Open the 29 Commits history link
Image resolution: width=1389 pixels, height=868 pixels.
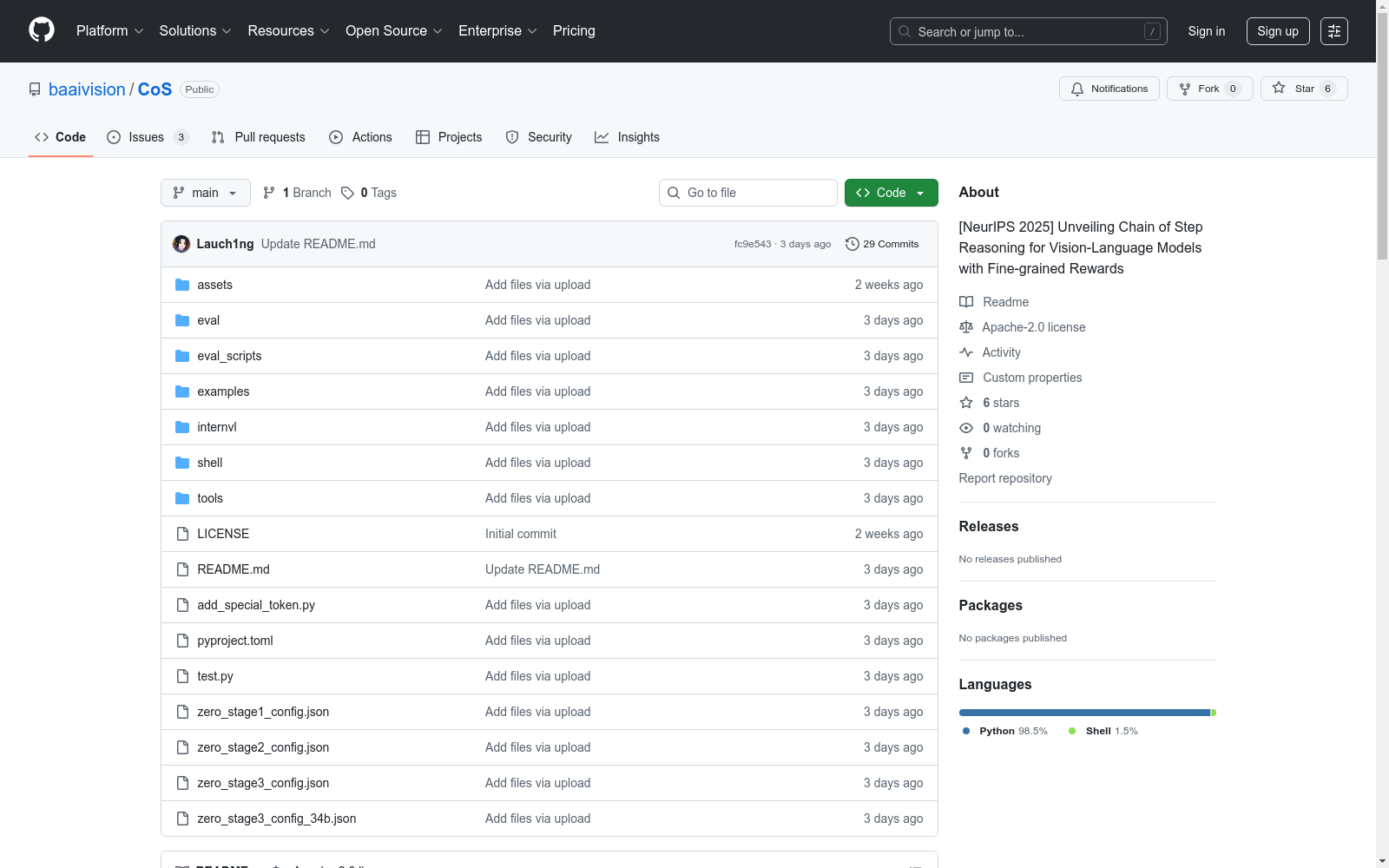(x=882, y=244)
